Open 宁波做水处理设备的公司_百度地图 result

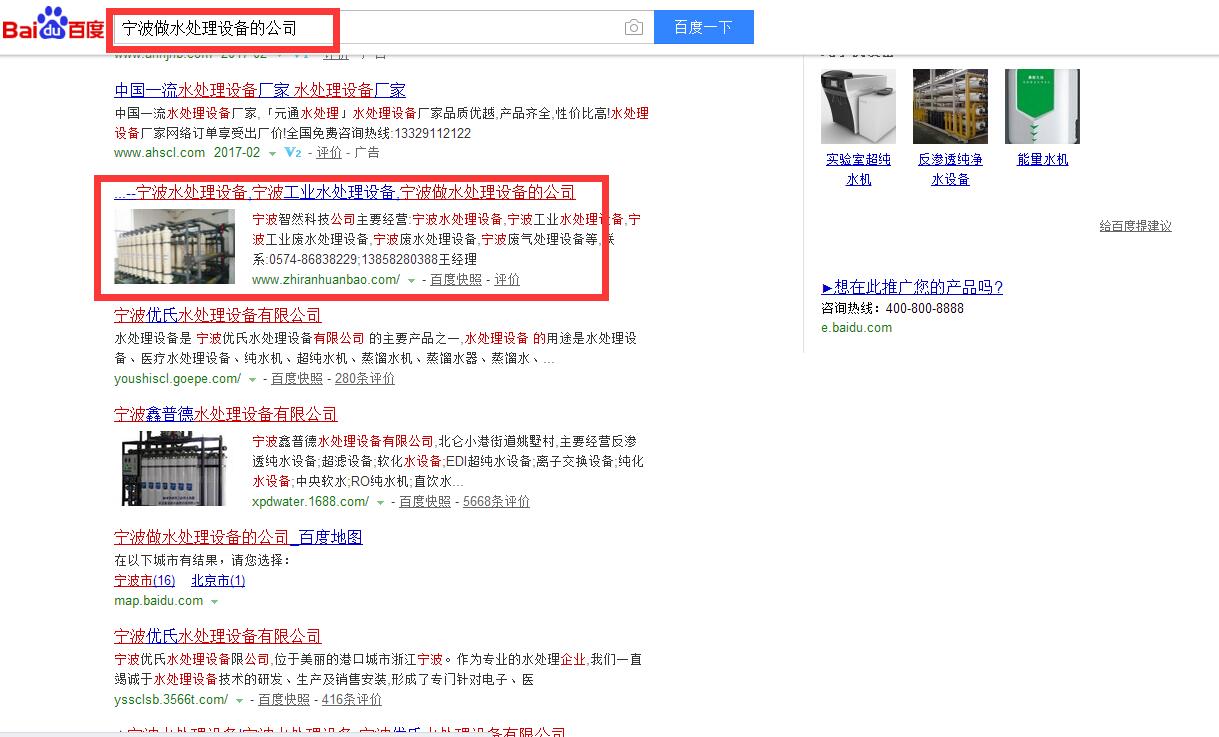tap(238, 538)
